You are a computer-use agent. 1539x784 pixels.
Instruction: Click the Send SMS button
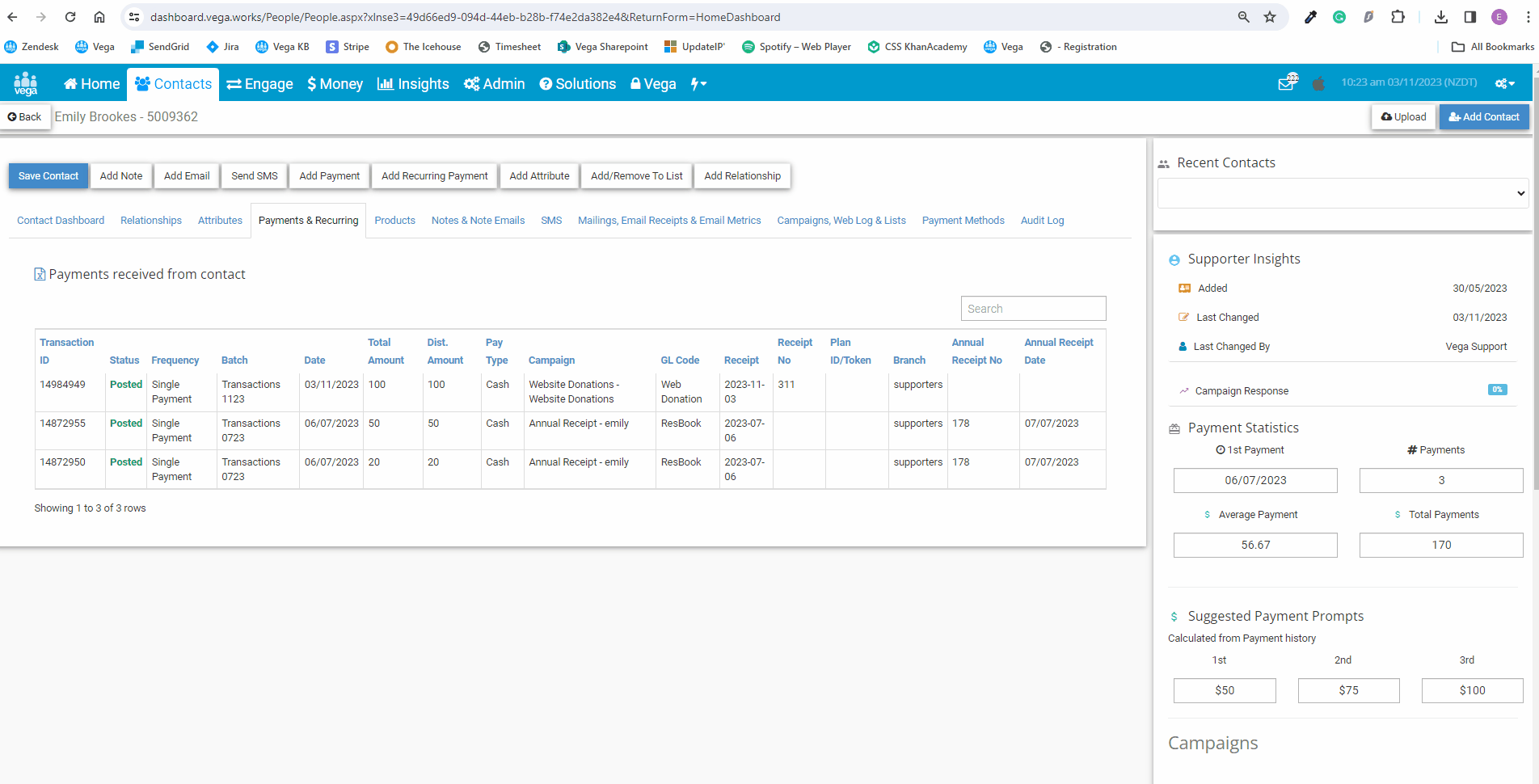click(255, 176)
